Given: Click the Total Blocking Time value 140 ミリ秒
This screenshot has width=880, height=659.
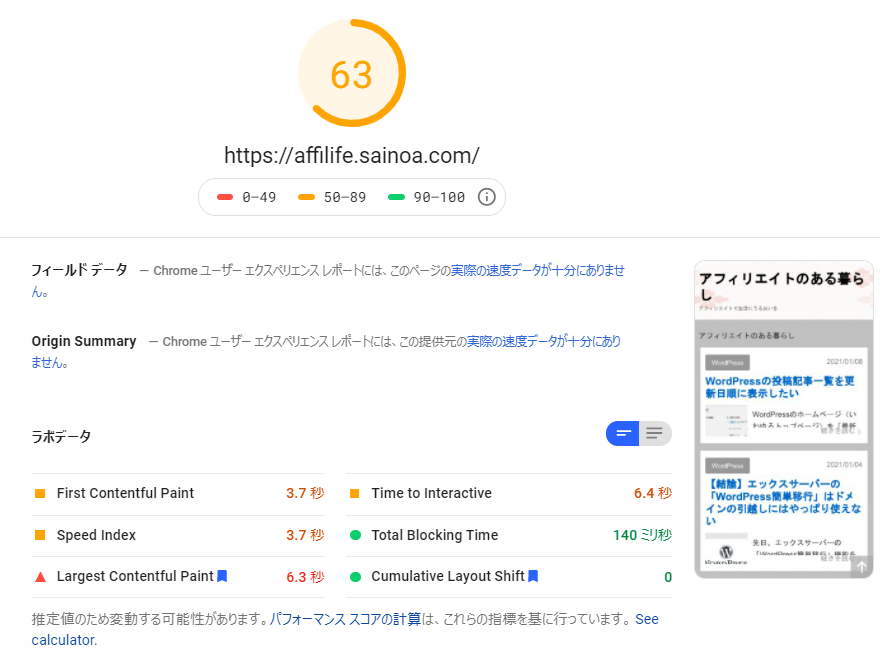Looking at the screenshot, I should tap(642, 535).
